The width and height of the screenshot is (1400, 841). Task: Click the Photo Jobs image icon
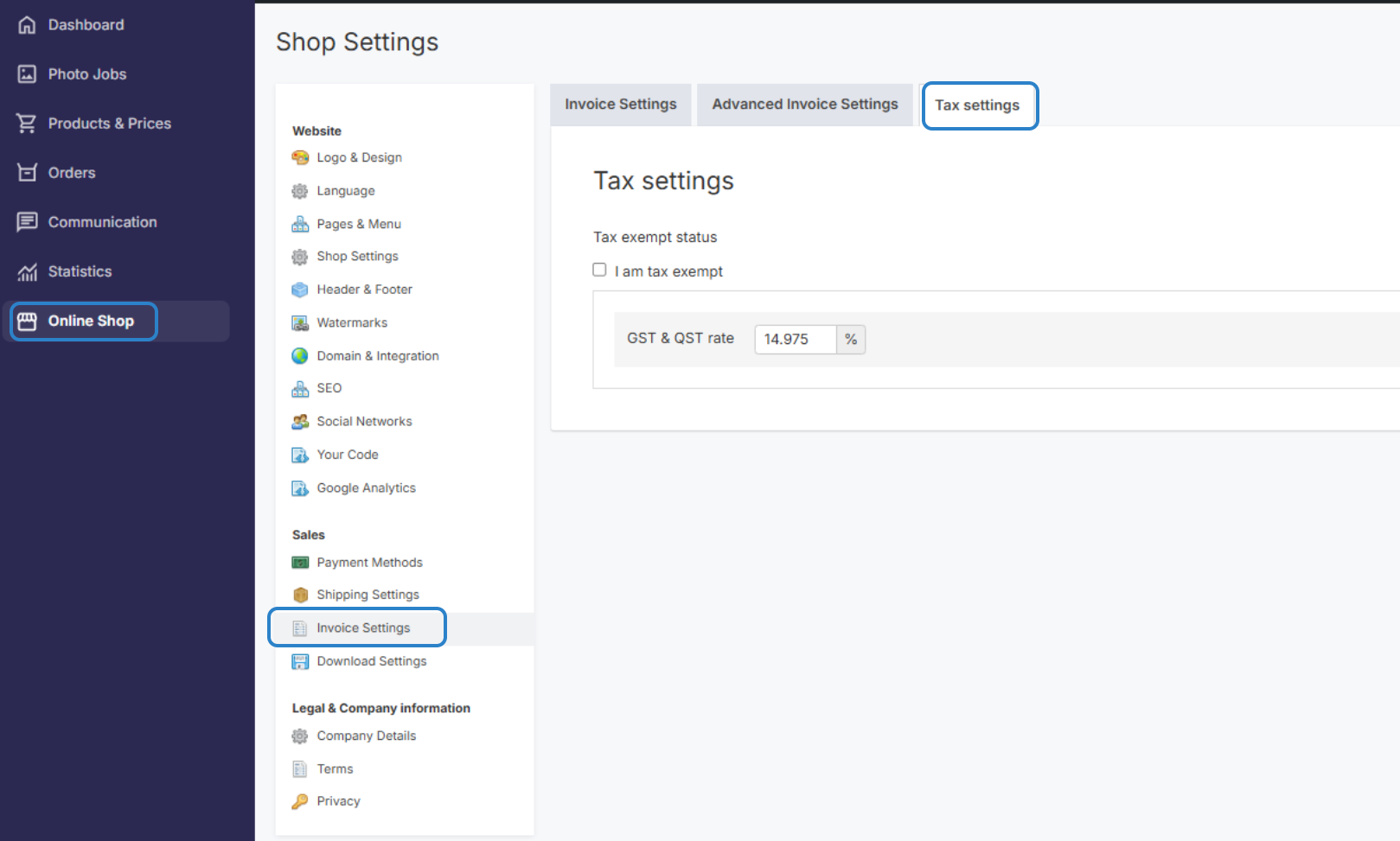[x=27, y=74]
